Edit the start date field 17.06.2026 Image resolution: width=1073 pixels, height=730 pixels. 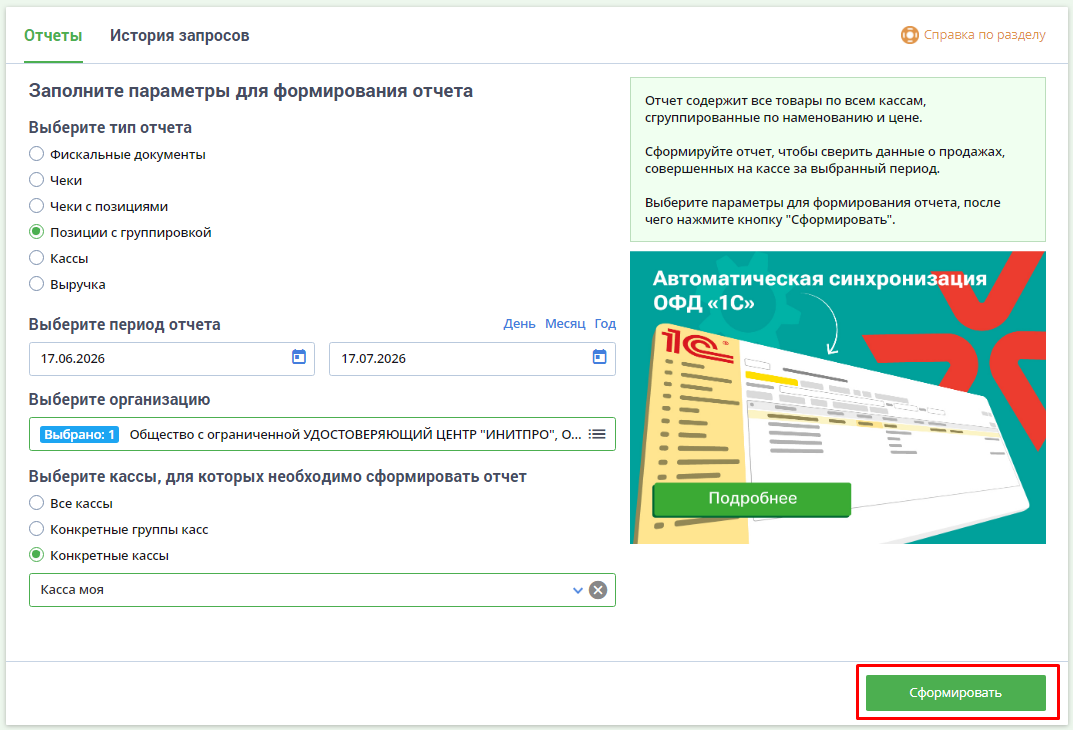click(172, 359)
